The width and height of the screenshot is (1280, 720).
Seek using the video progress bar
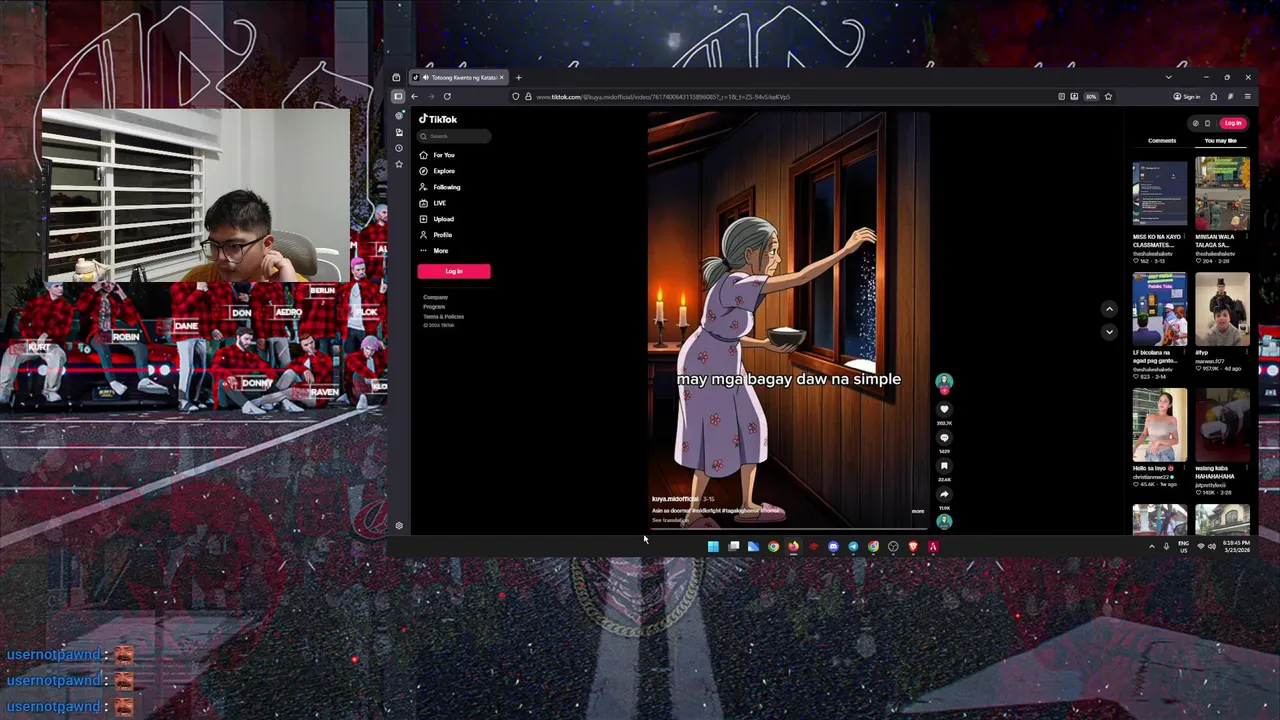pyautogui.click(x=788, y=529)
